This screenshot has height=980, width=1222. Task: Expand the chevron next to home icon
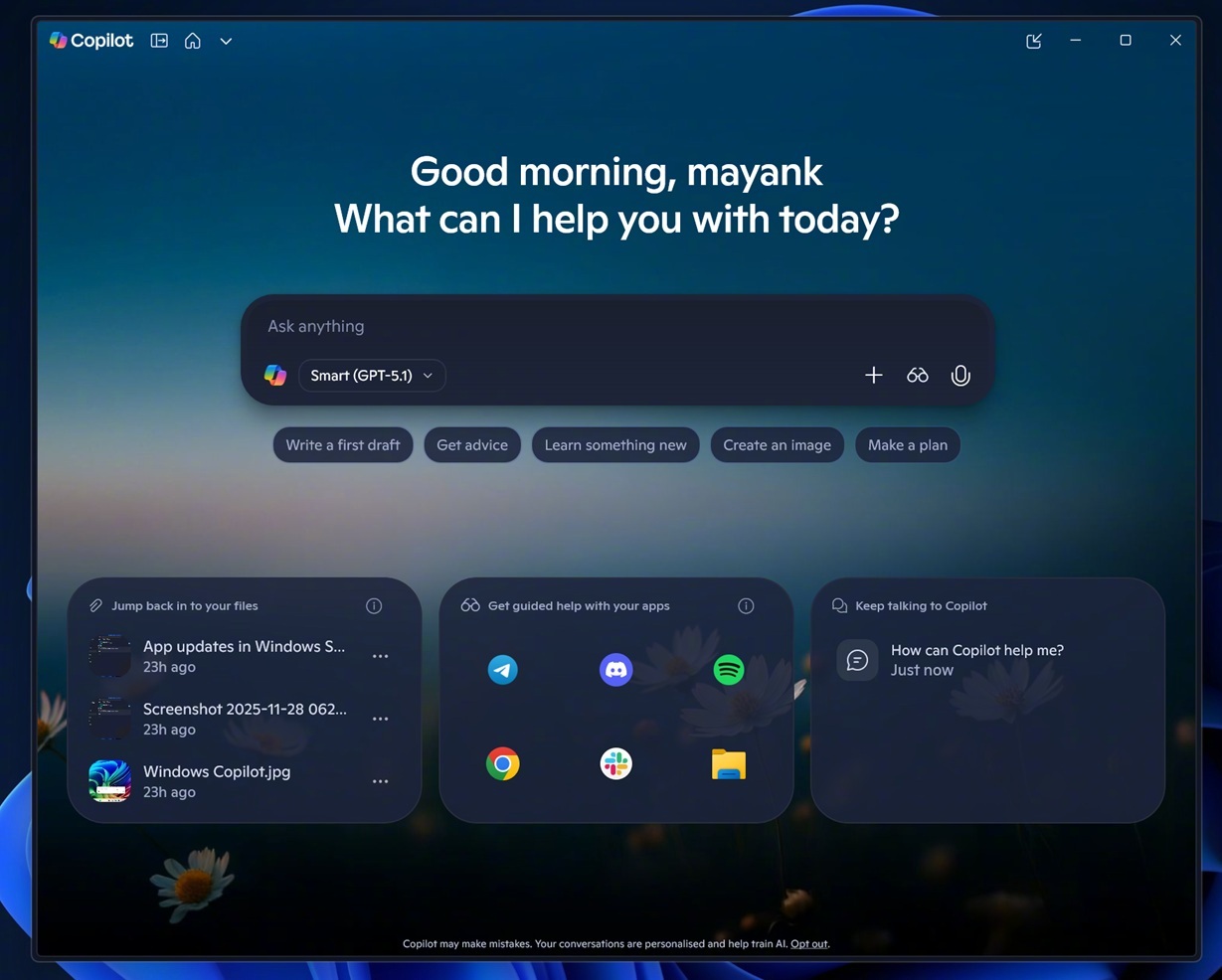point(226,42)
